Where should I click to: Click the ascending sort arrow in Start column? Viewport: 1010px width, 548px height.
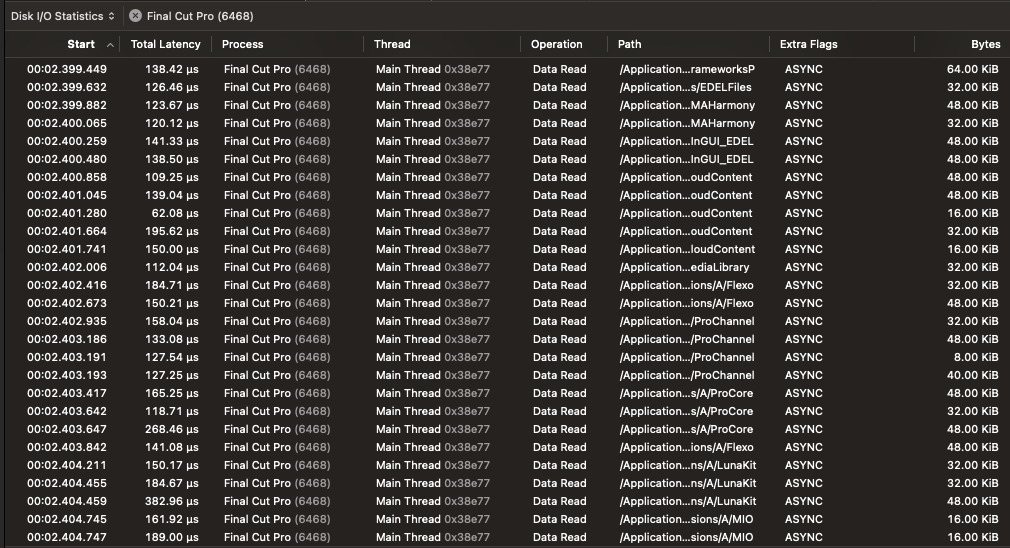[110, 45]
